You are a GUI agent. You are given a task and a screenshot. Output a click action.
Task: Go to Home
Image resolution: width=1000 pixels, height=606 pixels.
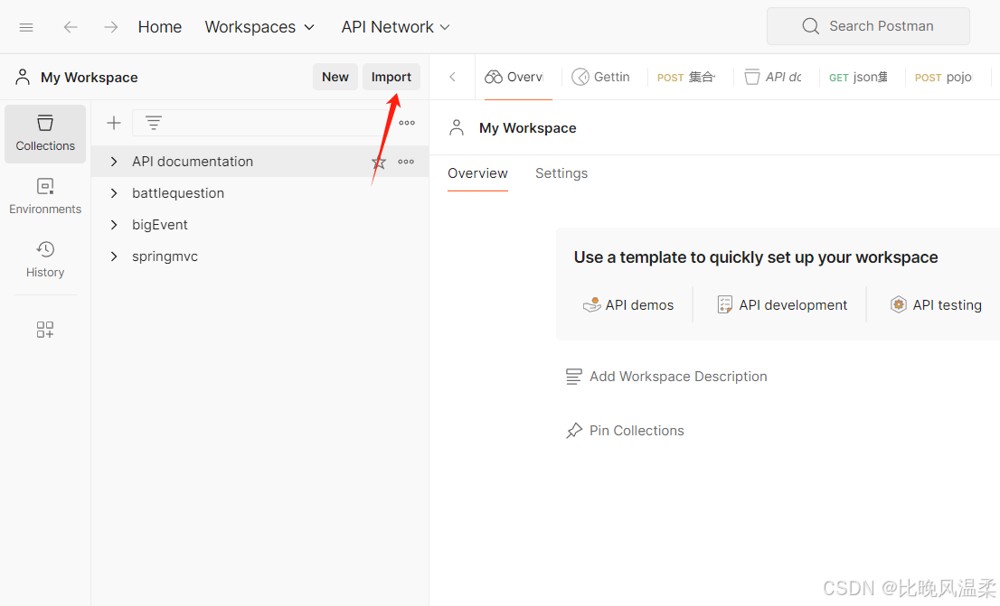click(x=160, y=27)
